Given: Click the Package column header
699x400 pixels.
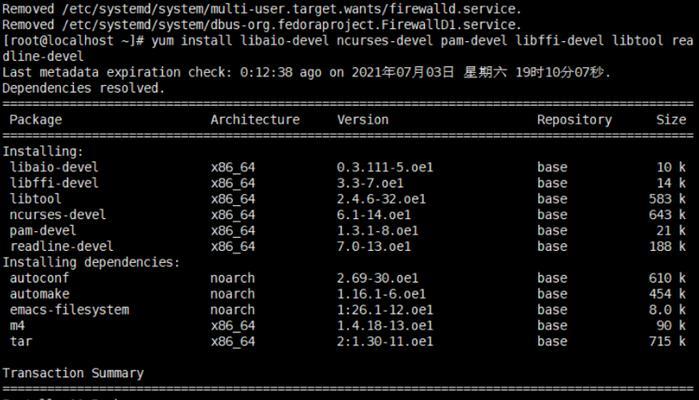Looking at the screenshot, I should [x=36, y=120].
